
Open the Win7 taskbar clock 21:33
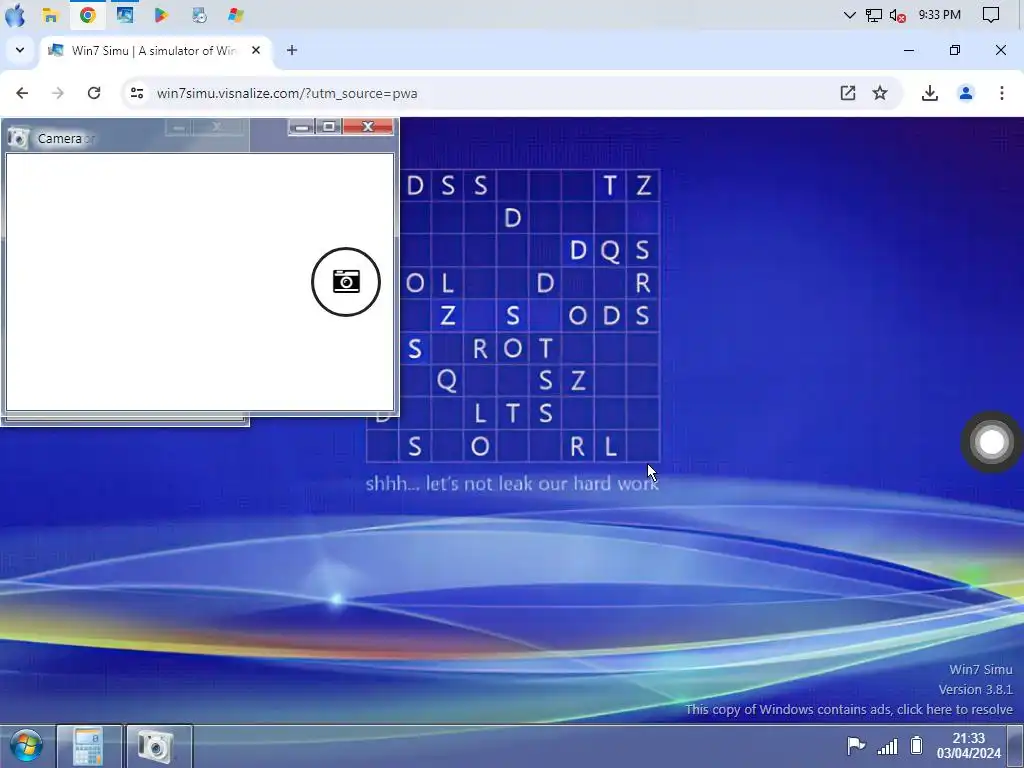click(968, 746)
